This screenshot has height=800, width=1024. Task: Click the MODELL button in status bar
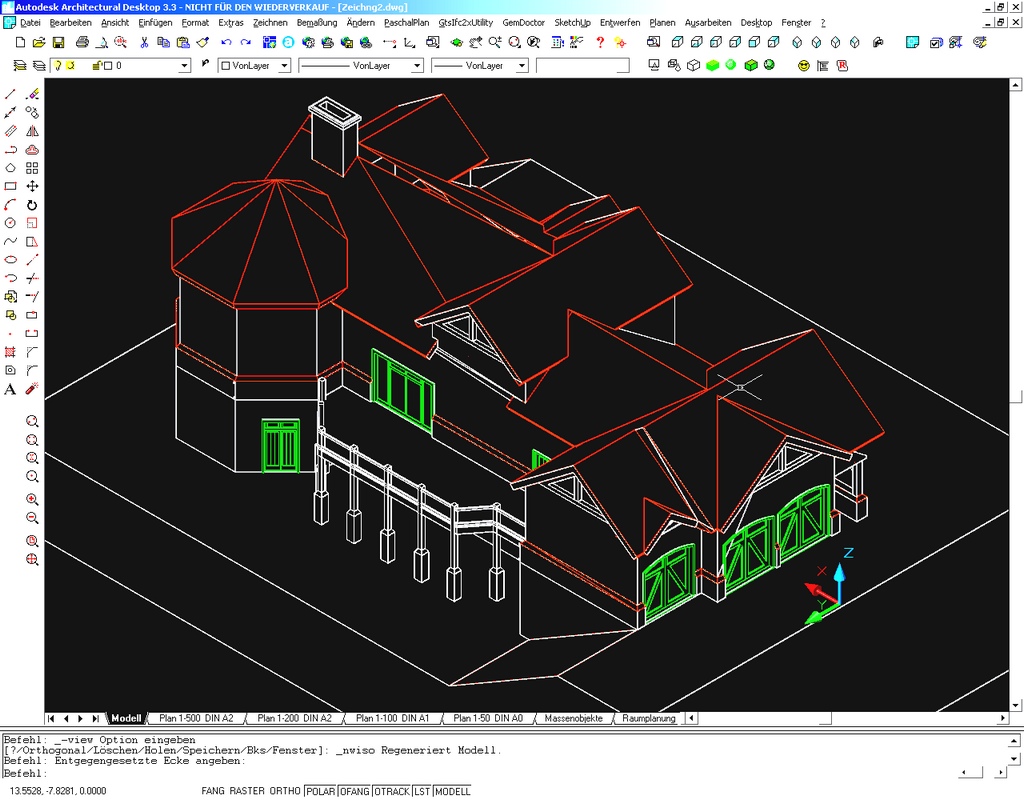(x=452, y=791)
